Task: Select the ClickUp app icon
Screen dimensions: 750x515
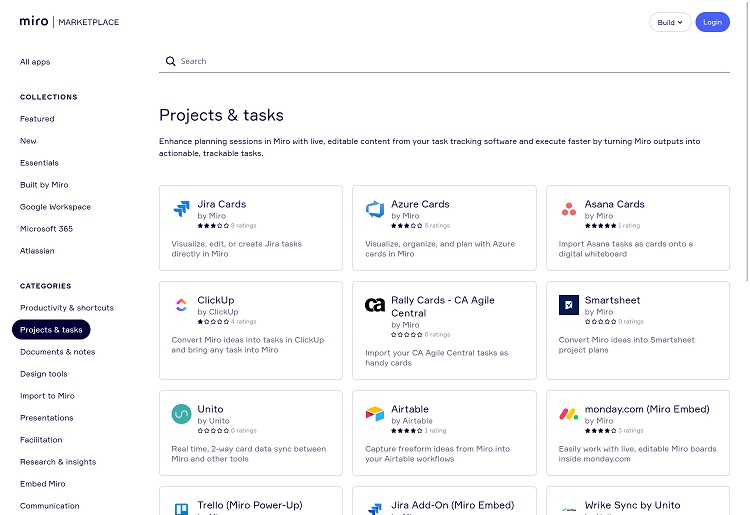Action: coord(181,305)
